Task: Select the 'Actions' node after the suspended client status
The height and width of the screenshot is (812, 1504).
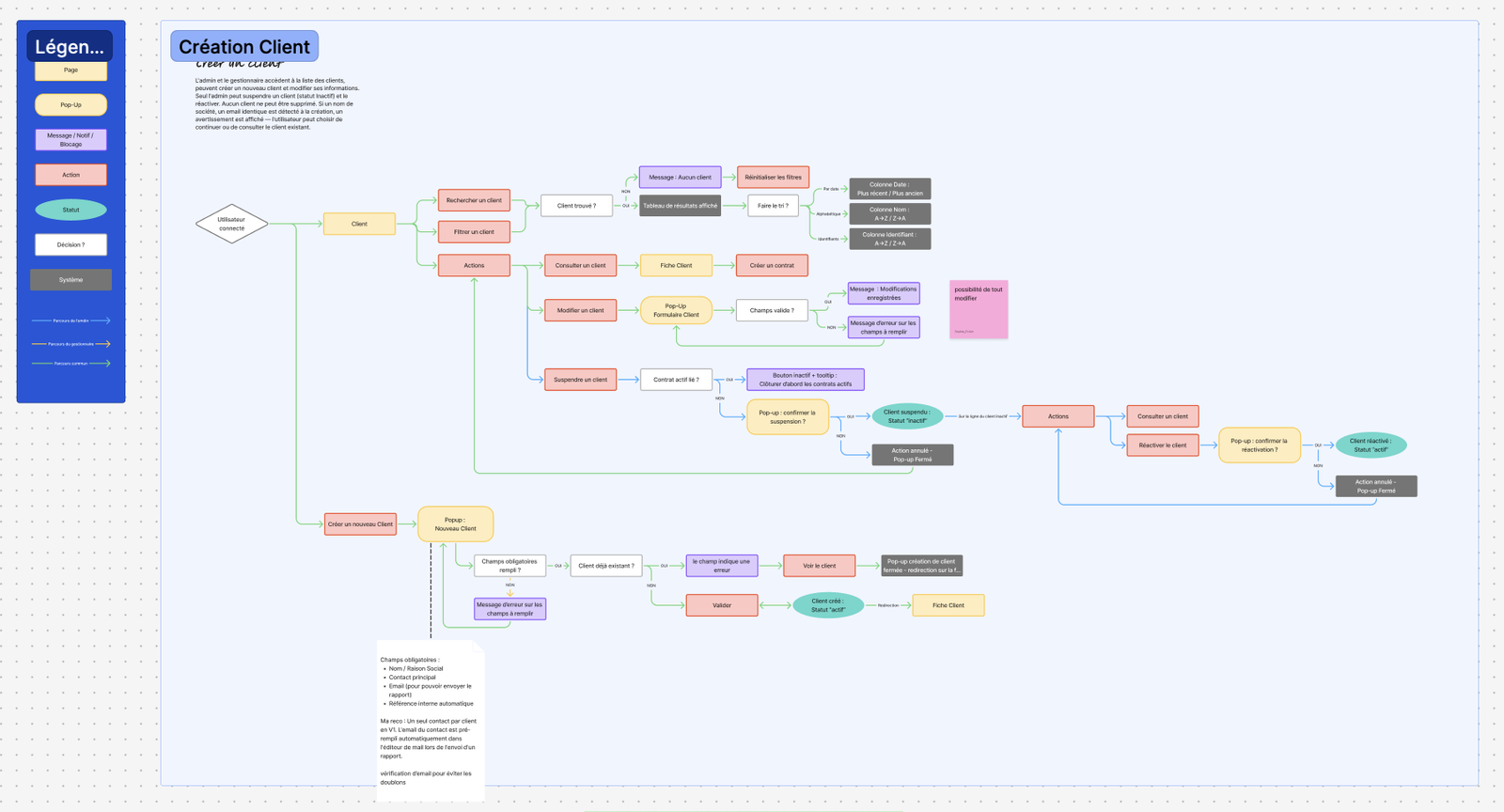Action: pyautogui.click(x=1058, y=416)
